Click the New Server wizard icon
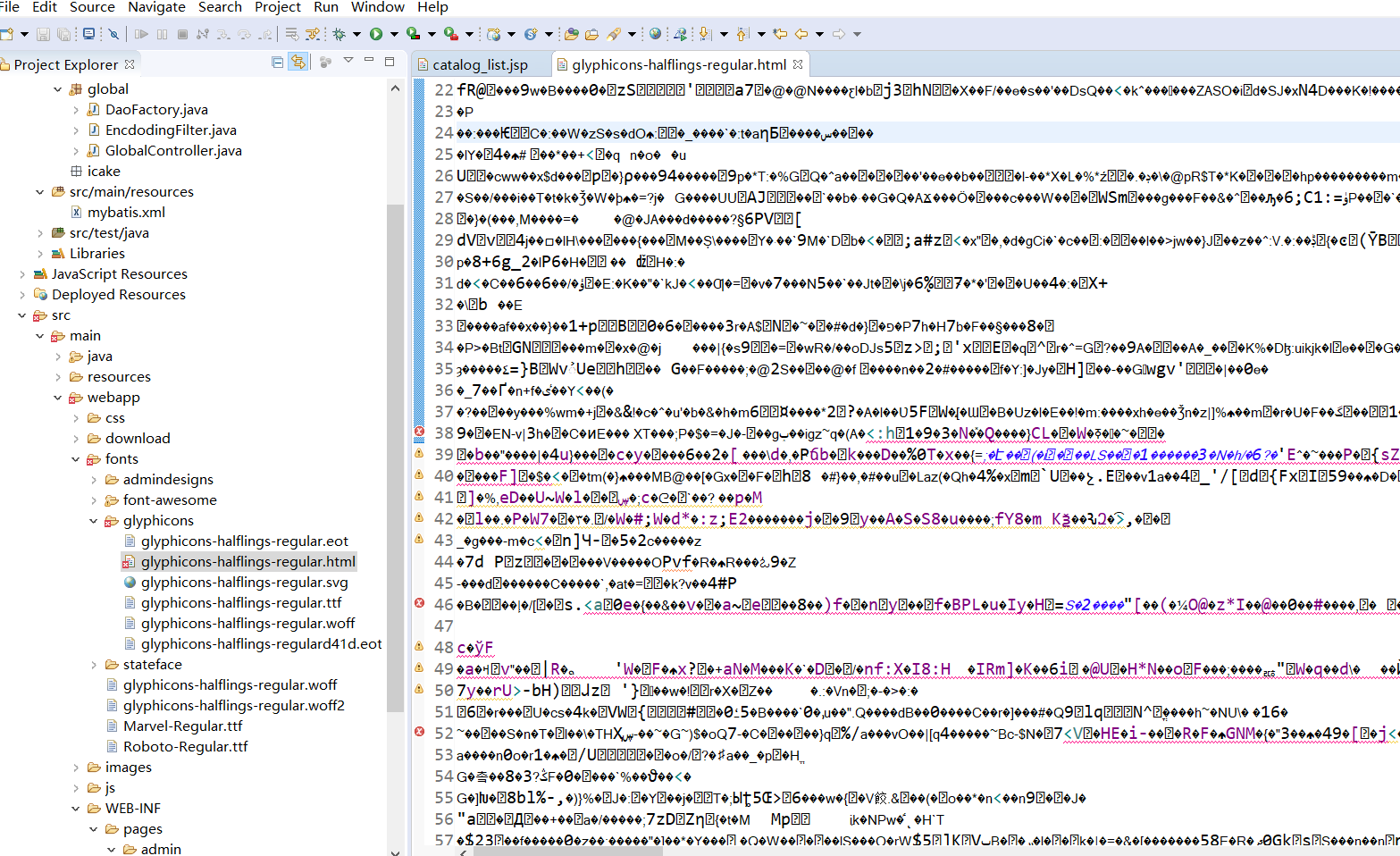The height and width of the screenshot is (856, 1400). click(x=494, y=34)
